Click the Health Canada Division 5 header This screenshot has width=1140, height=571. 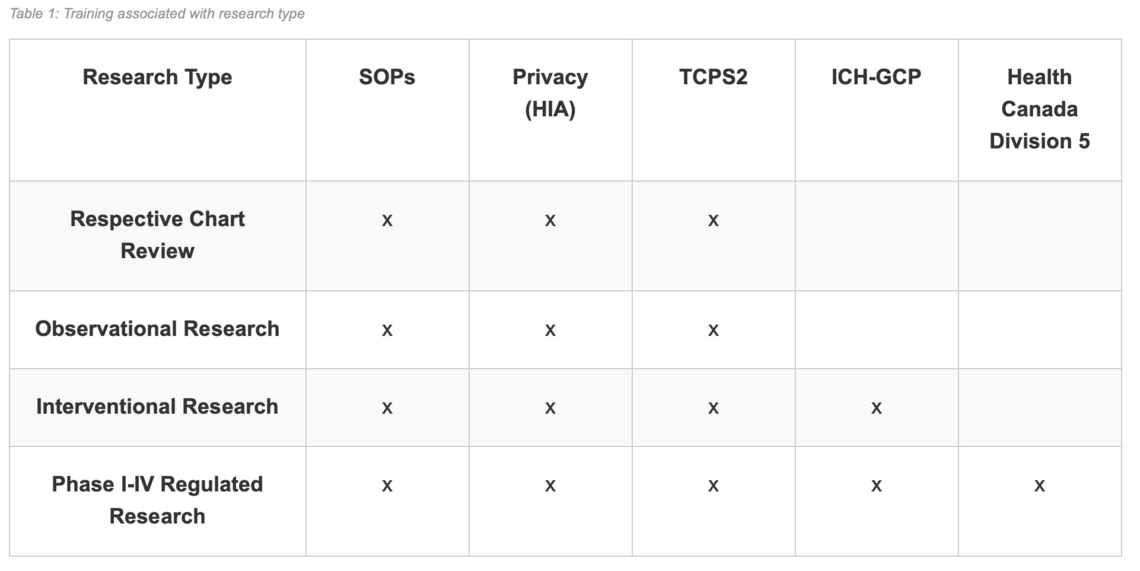(1039, 109)
